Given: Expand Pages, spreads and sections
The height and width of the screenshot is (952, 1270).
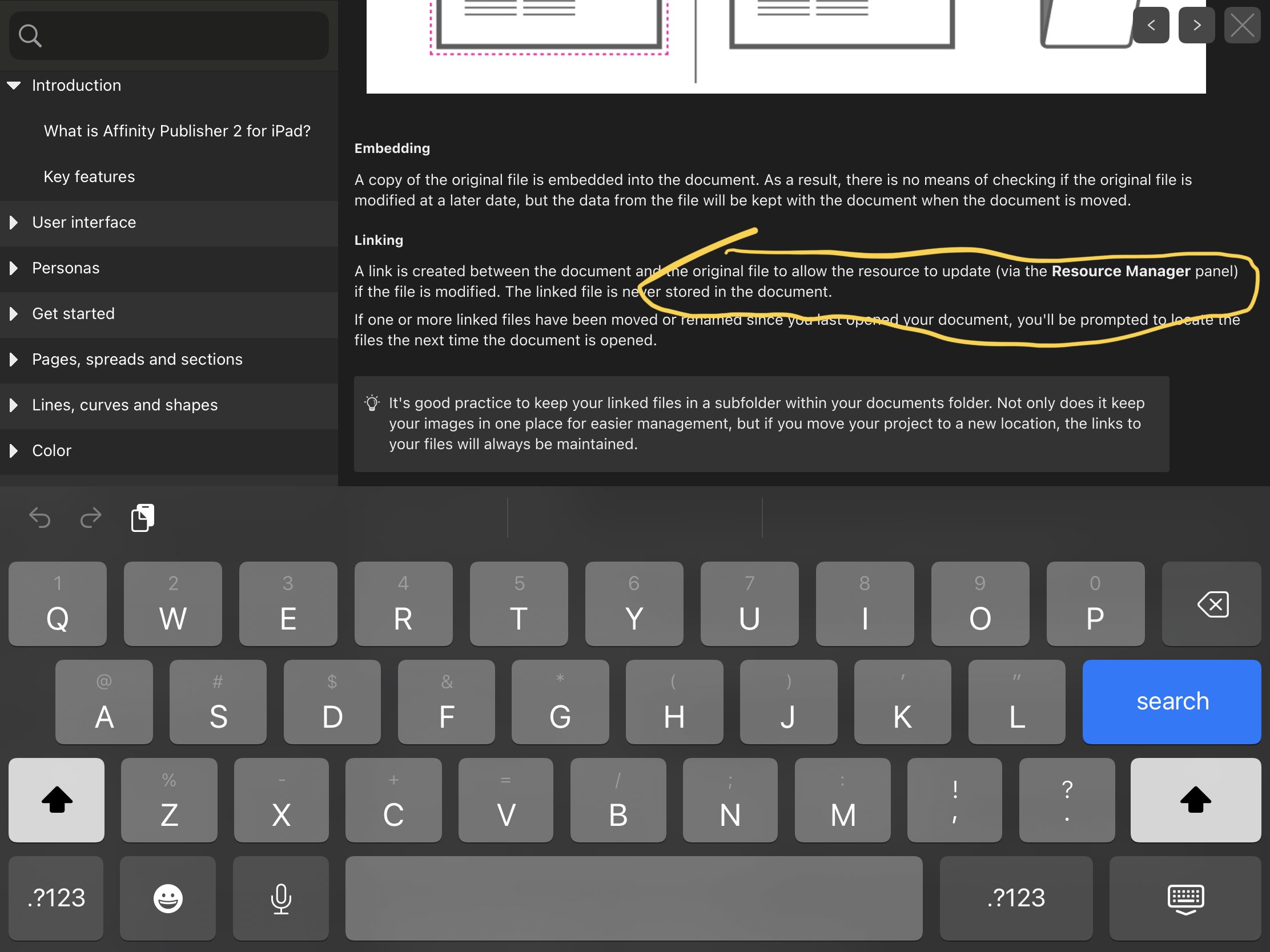Looking at the screenshot, I should [14, 359].
